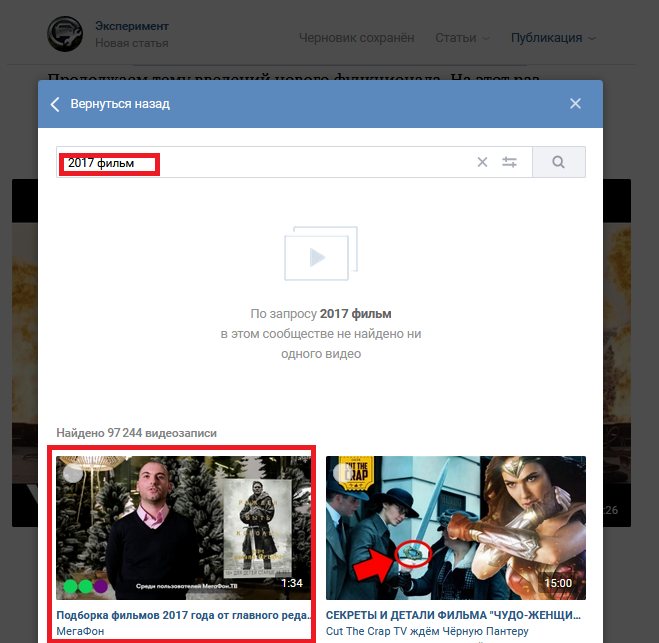Image resolution: width=659 pixels, height=643 pixels.
Task: Open 'Подборка фильмов 2017 года' video title
Action: (x=184, y=615)
